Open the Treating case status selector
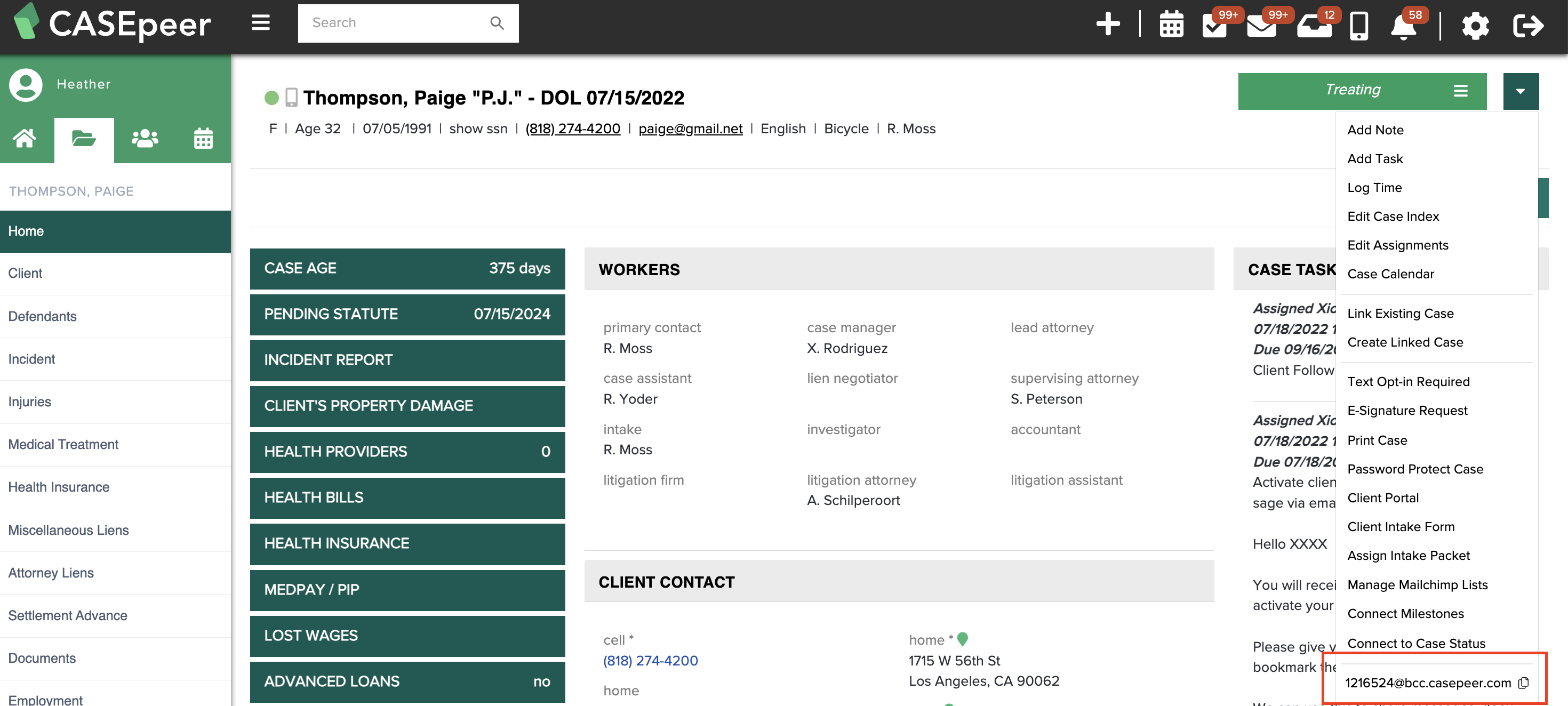The width and height of the screenshot is (1568, 706). point(1353,90)
